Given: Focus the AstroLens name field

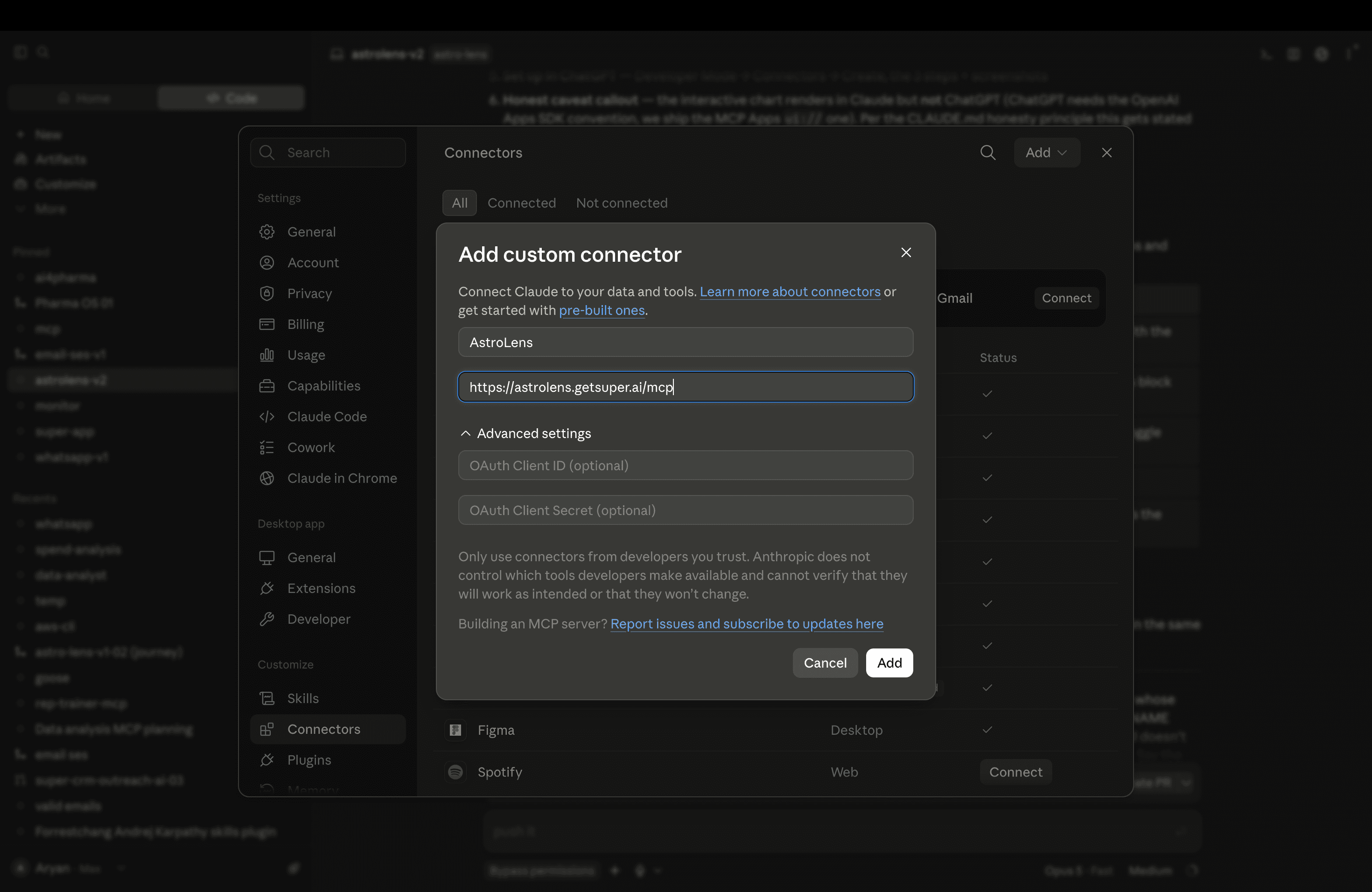Looking at the screenshot, I should pyautogui.click(x=686, y=342).
